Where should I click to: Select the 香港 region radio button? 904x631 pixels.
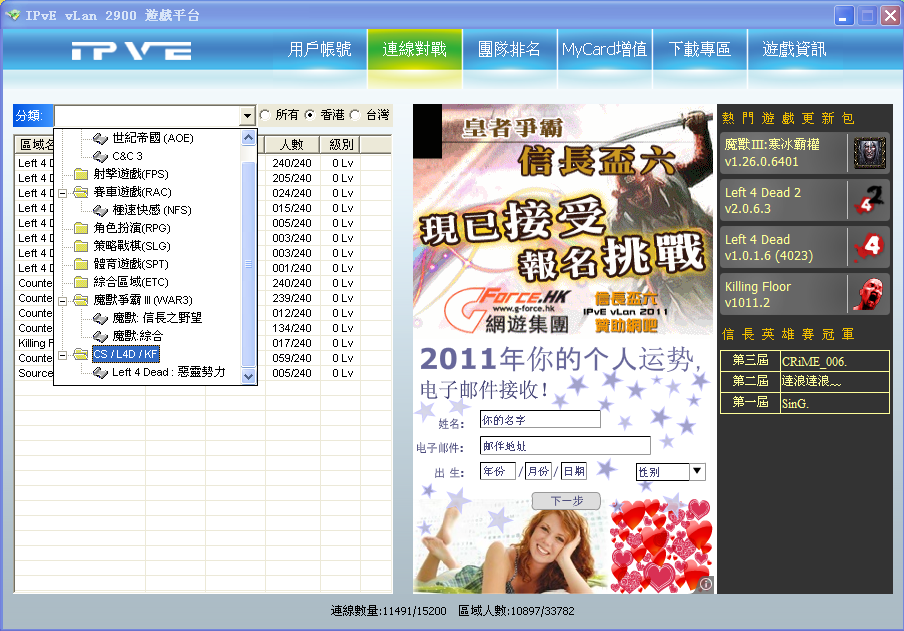[310, 115]
